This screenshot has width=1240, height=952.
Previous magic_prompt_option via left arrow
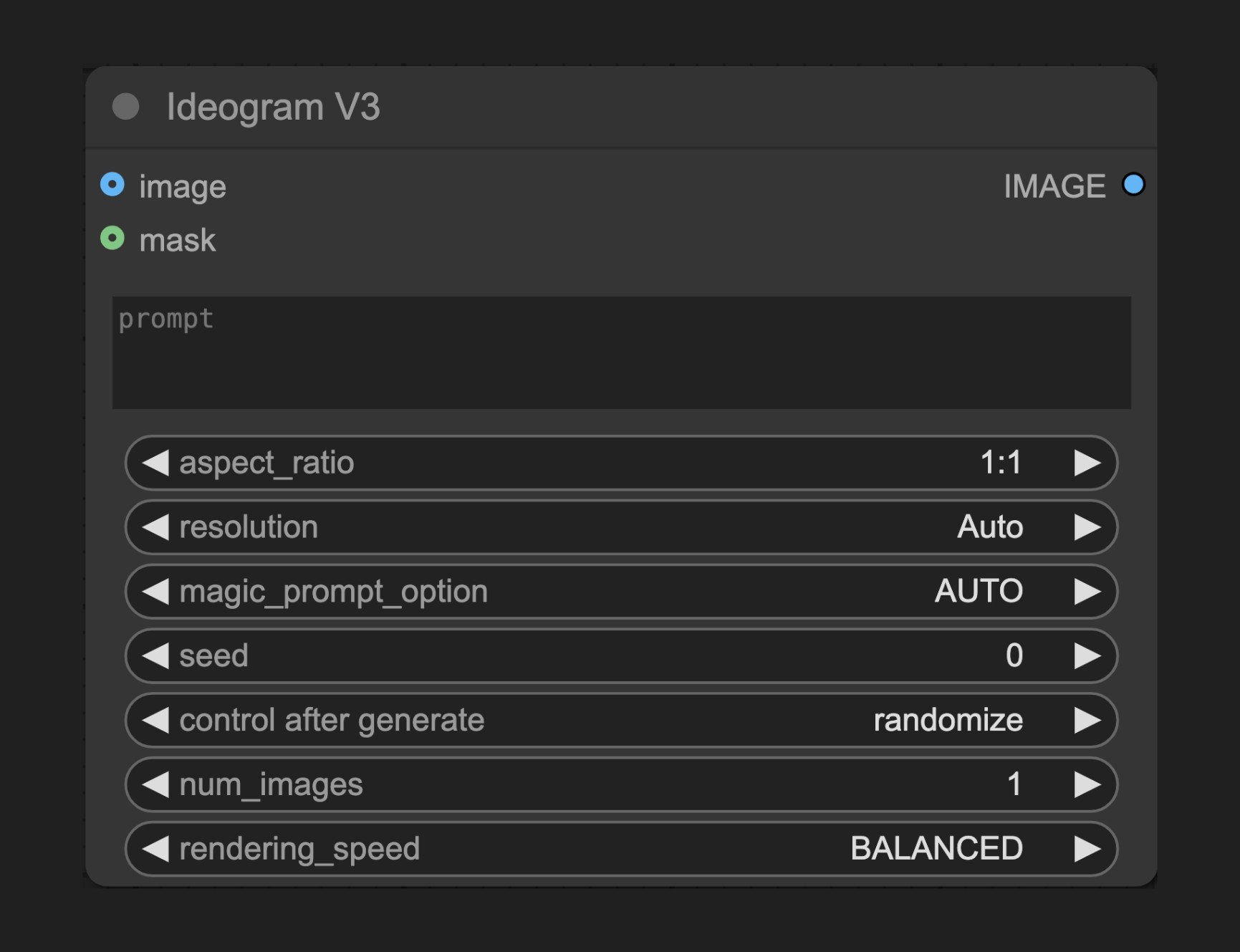coord(155,592)
